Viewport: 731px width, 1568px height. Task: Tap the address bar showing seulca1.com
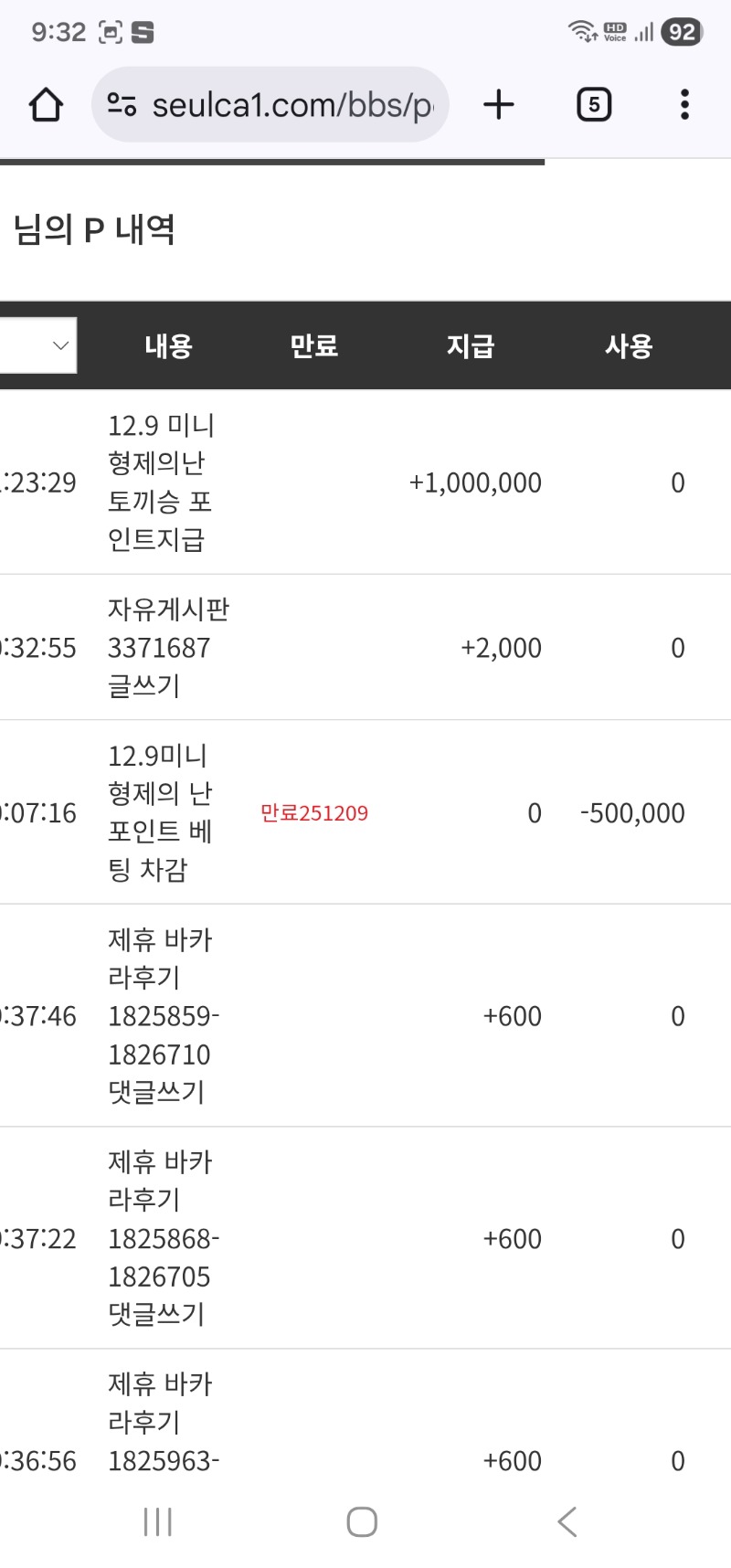[x=274, y=104]
